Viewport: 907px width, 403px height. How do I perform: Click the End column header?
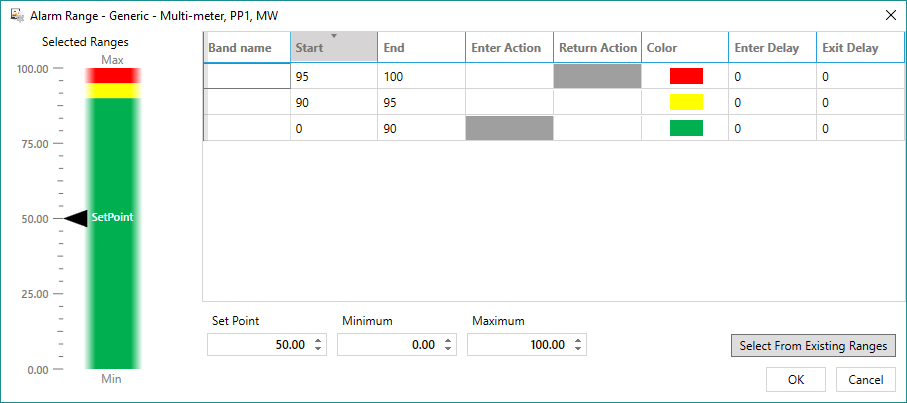[x=420, y=48]
